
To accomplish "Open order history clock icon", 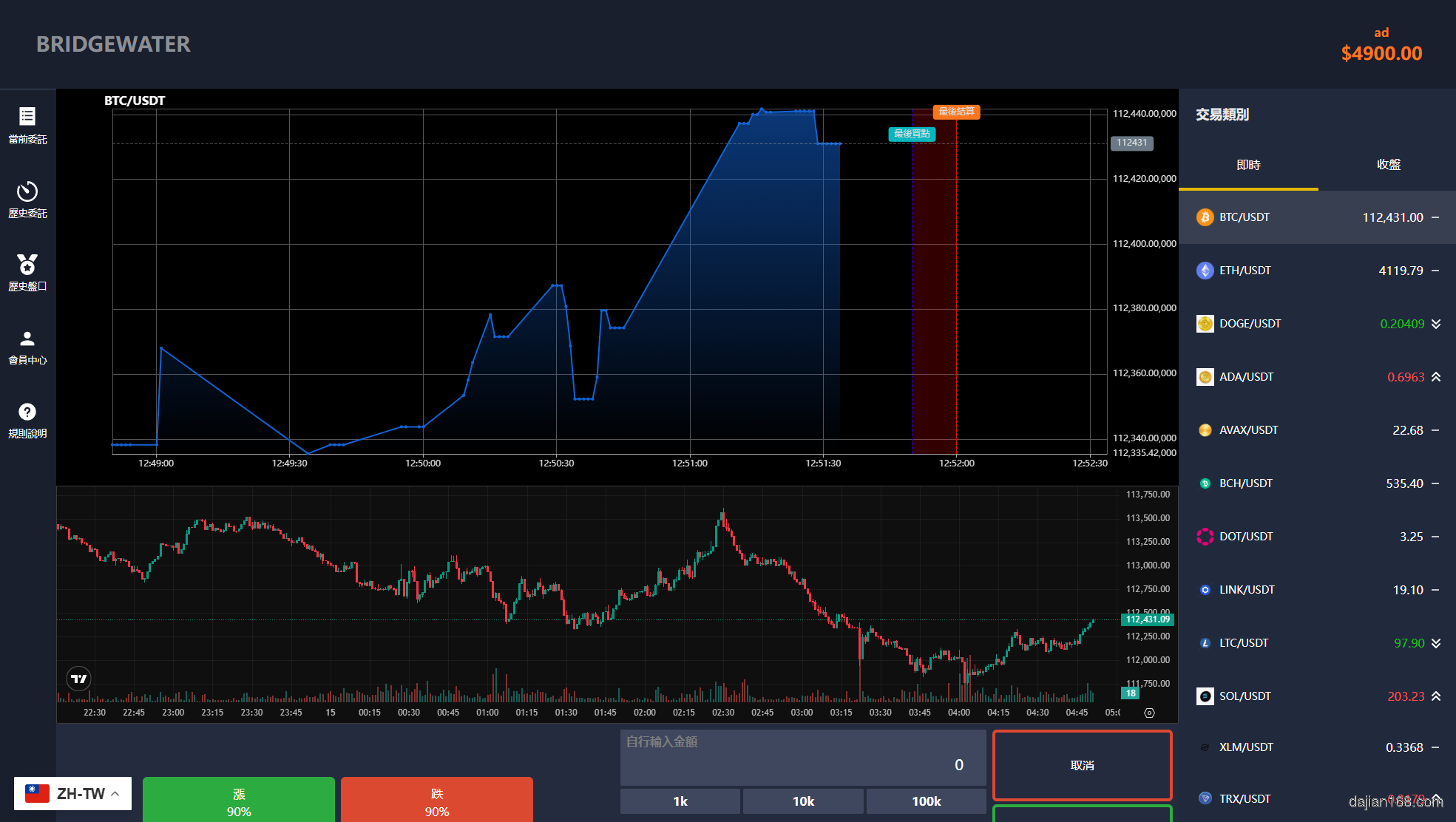I will click(27, 191).
